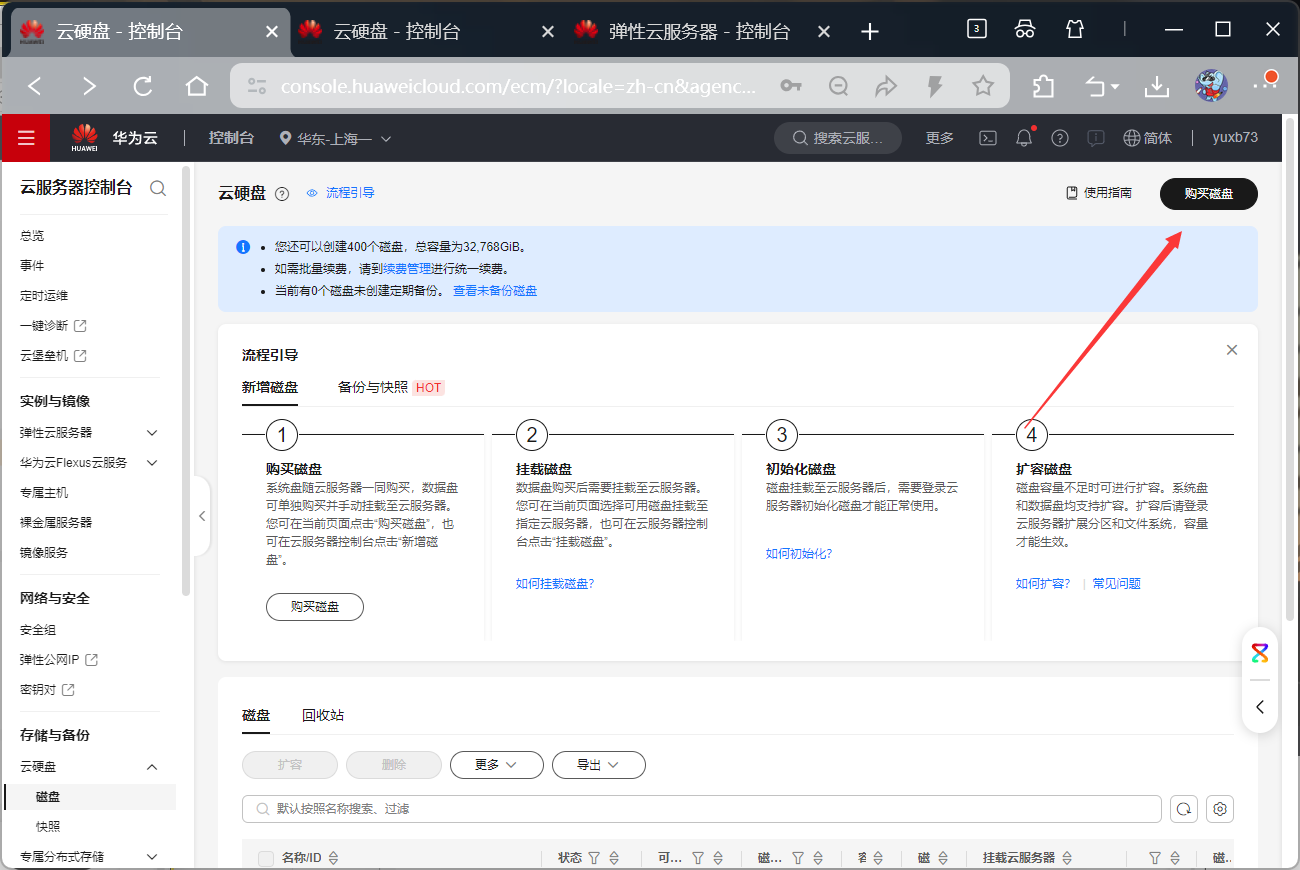Image resolution: width=1300 pixels, height=870 pixels.
Task: Click the browser reload button
Action: [x=143, y=87]
